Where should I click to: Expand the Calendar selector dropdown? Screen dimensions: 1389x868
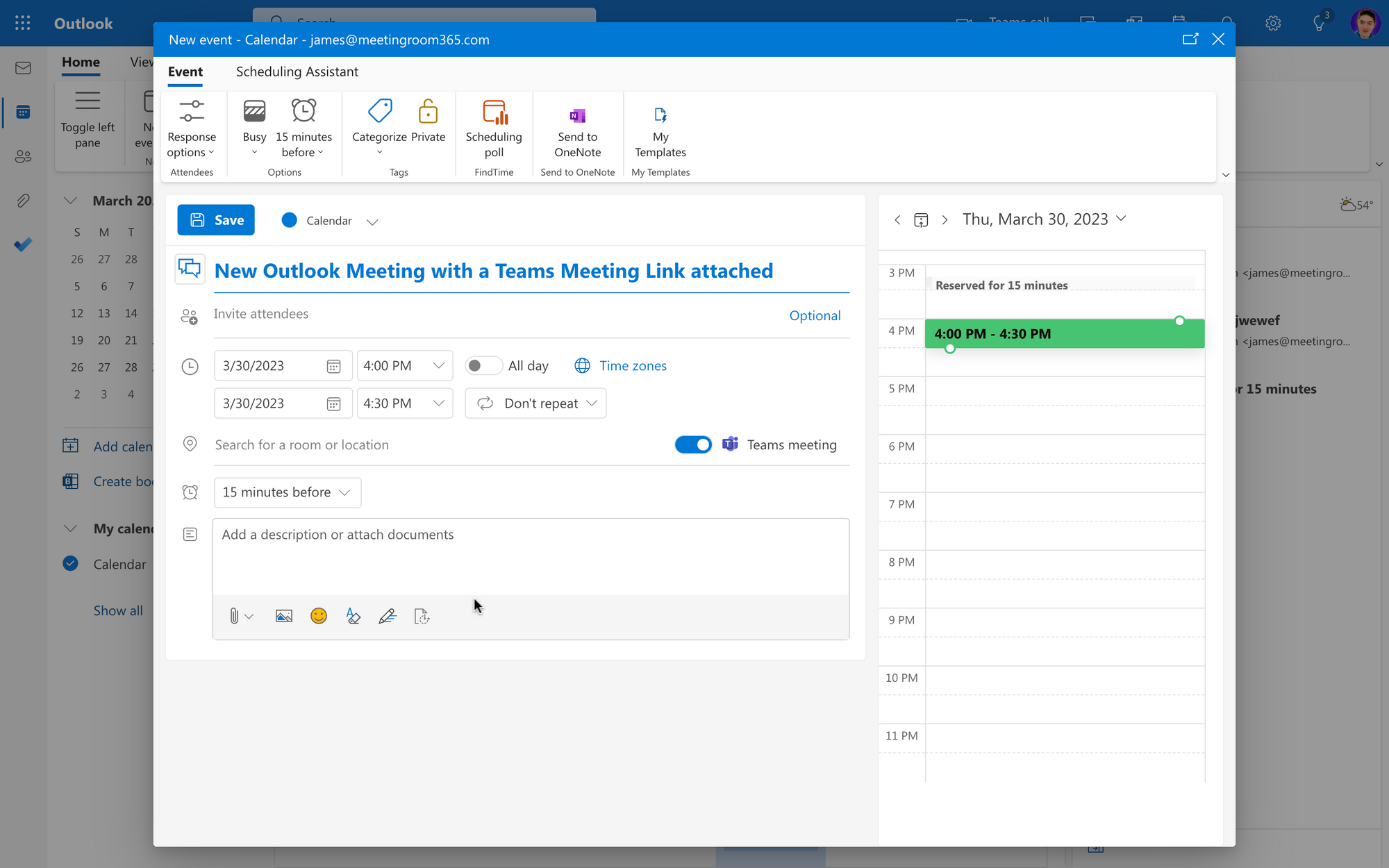pyautogui.click(x=370, y=221)
